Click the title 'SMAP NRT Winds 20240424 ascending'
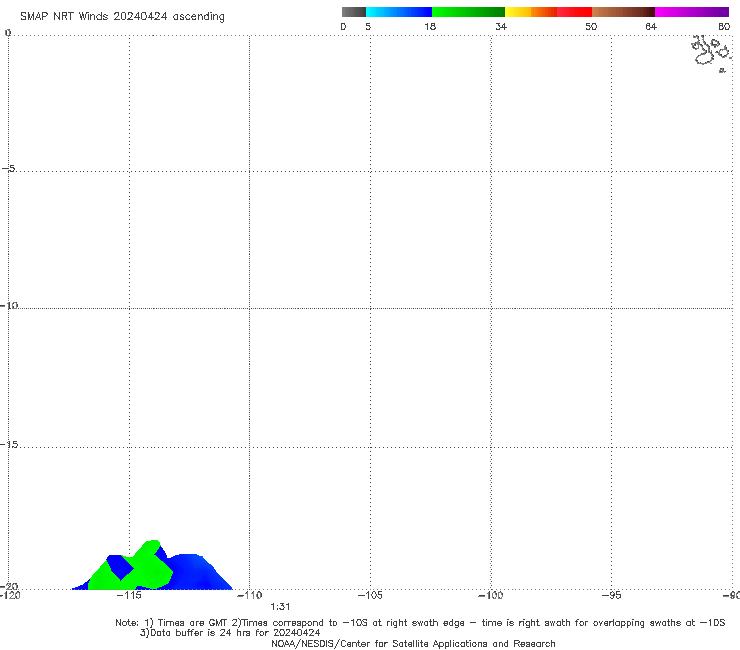 point(122,16)
